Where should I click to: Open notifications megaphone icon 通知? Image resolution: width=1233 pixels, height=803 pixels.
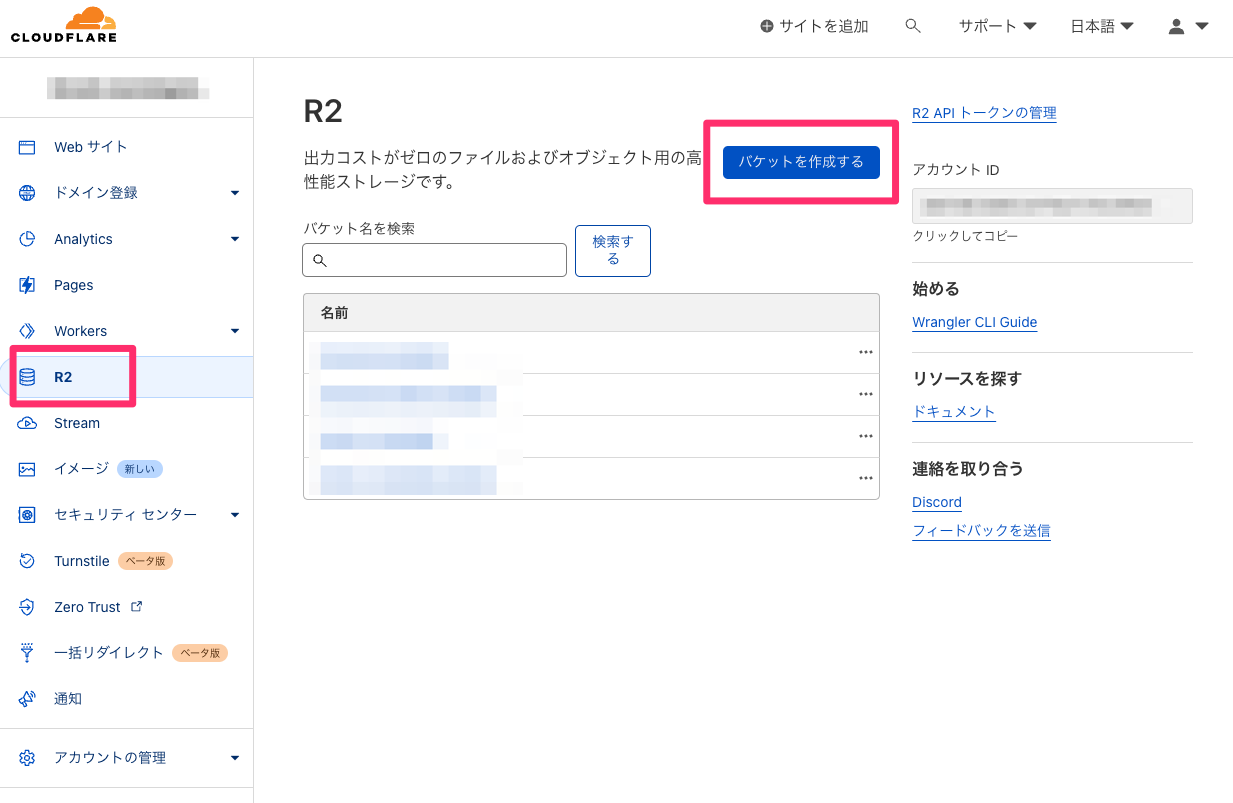(27, 699)
